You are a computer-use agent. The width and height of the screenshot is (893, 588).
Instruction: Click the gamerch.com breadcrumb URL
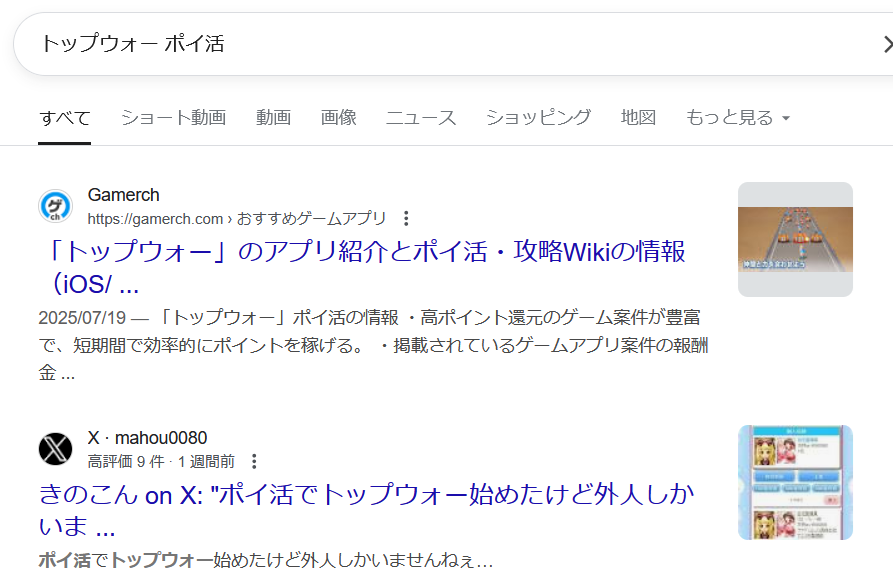point(155,219)
